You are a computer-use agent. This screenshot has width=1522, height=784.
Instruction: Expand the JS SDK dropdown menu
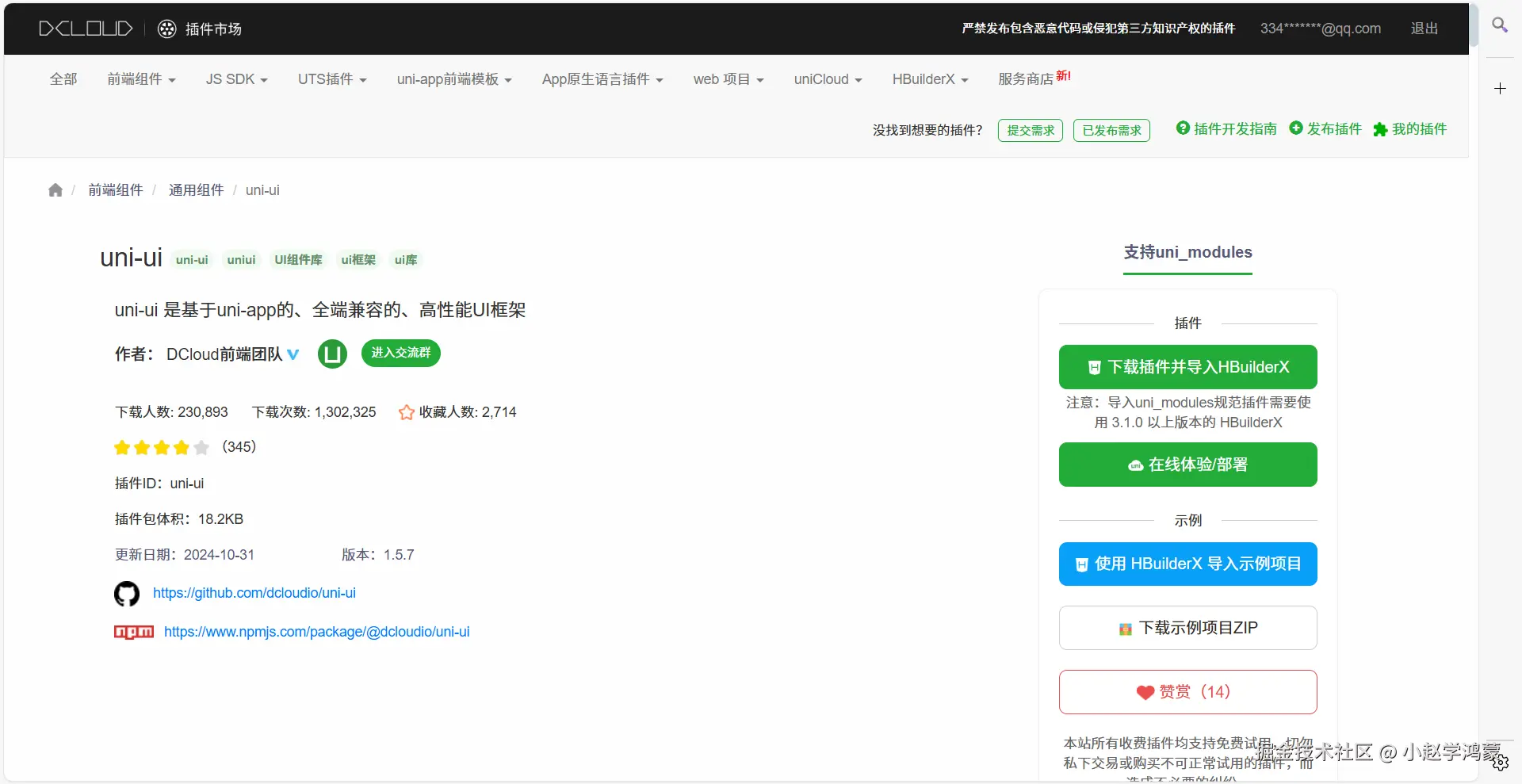[236, 79]
